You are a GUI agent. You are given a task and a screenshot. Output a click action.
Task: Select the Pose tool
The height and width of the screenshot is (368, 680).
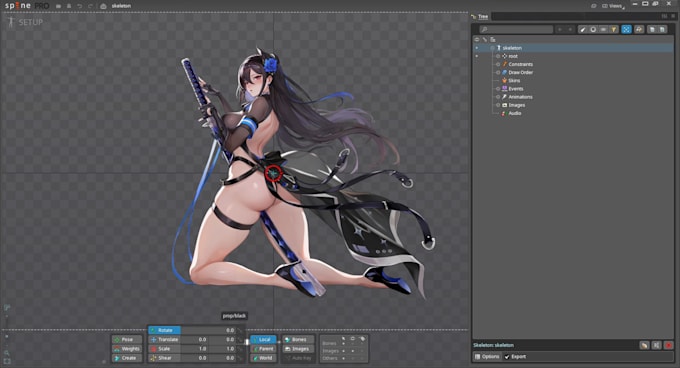click(x=127, y=339)
